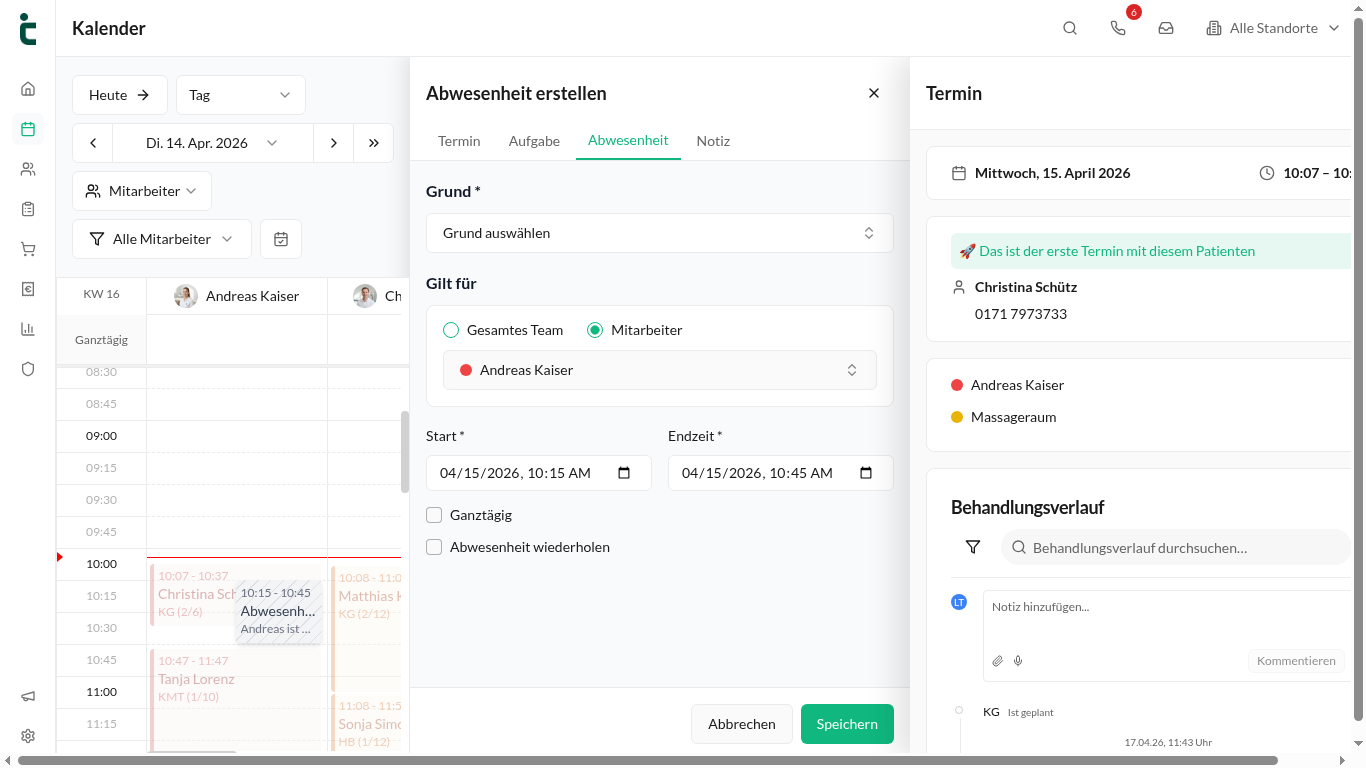Click the Andreas Kaiser column header
Image resolution: width=1366 pixels, height=768 pixels.
click(237, 296)
